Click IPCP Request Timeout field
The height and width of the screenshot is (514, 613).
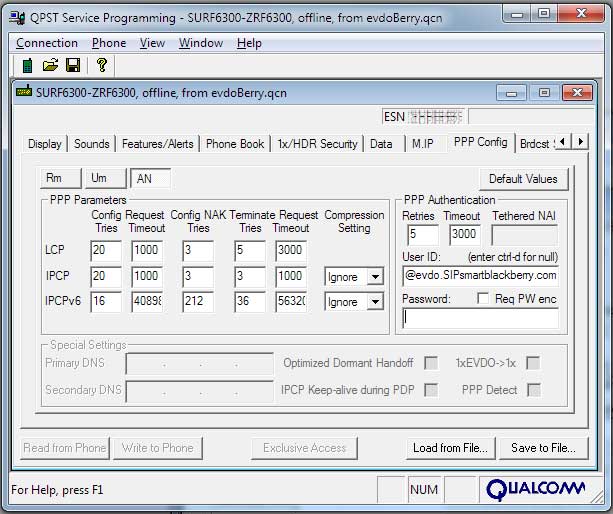point(147,277)
